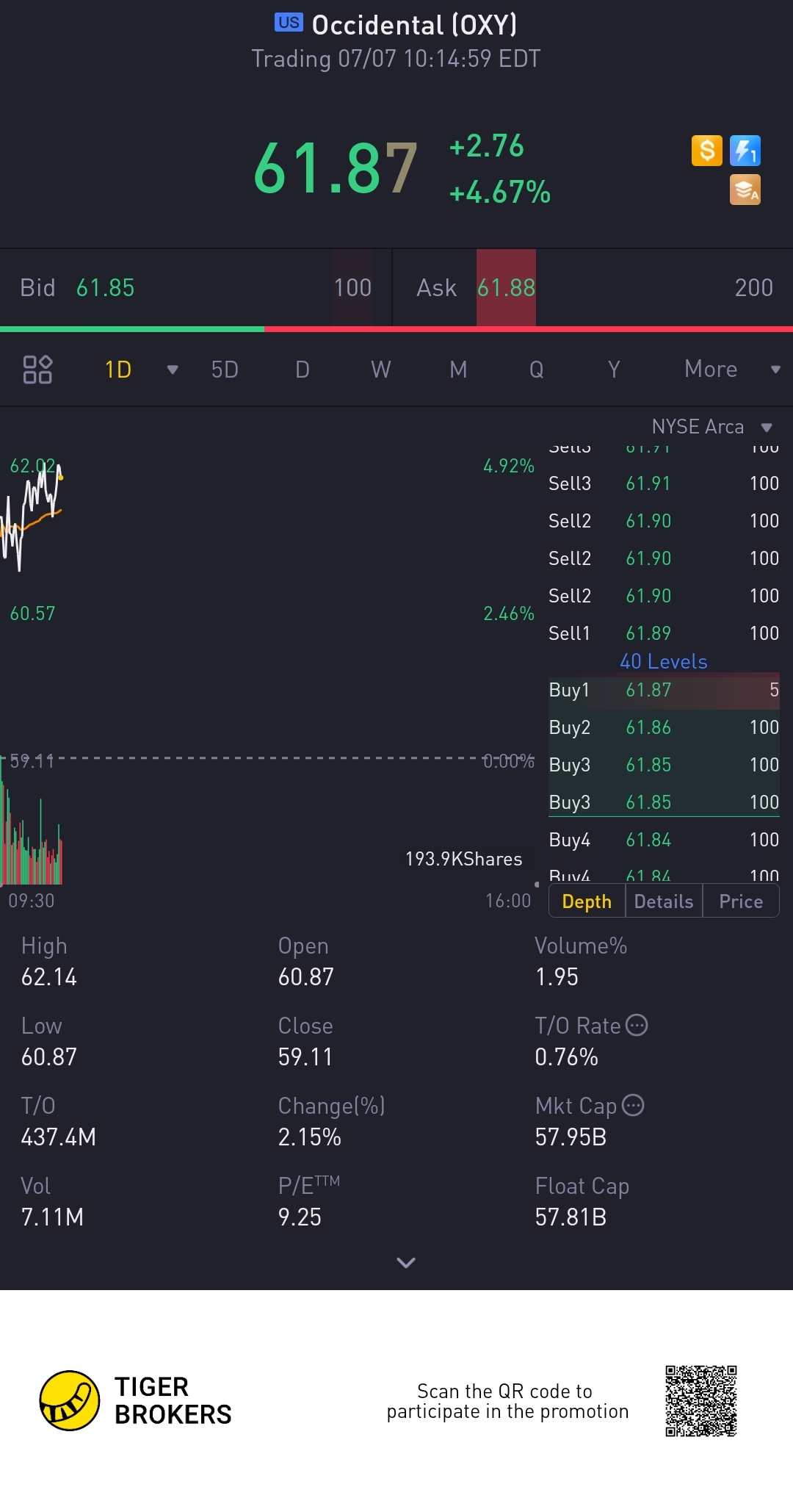Select the 5D chart period

[x=225, y=369]
